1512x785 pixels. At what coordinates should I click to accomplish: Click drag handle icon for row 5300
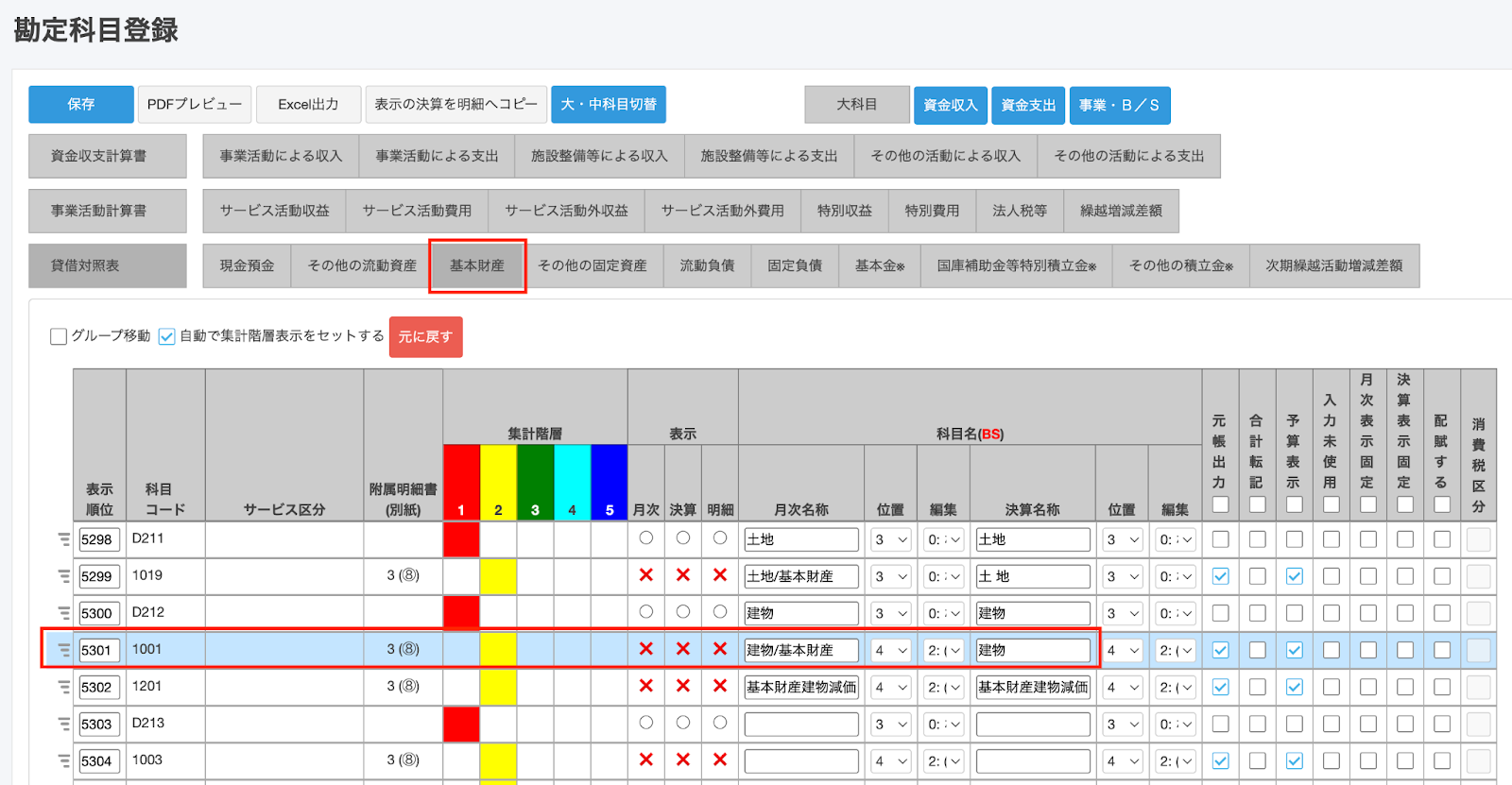coord(63,613)
